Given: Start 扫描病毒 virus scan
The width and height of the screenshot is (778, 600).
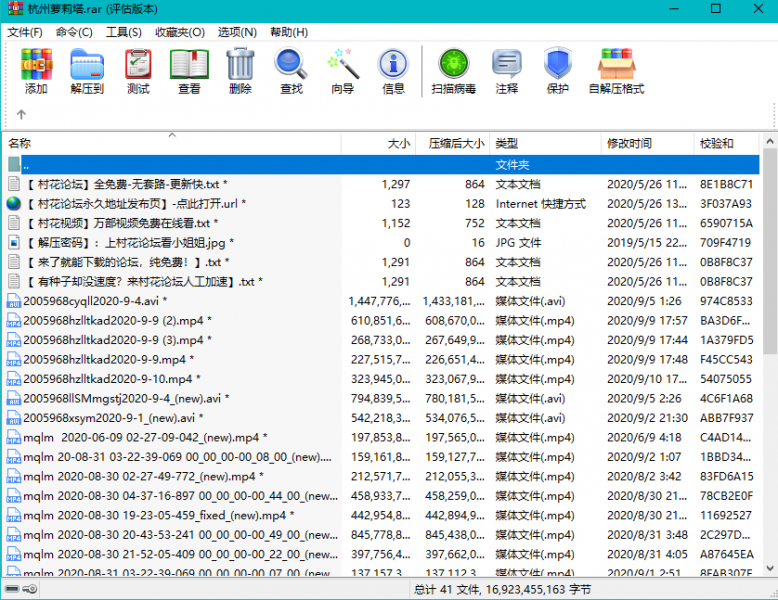Looking at the screenshot, I should [453, 70].
